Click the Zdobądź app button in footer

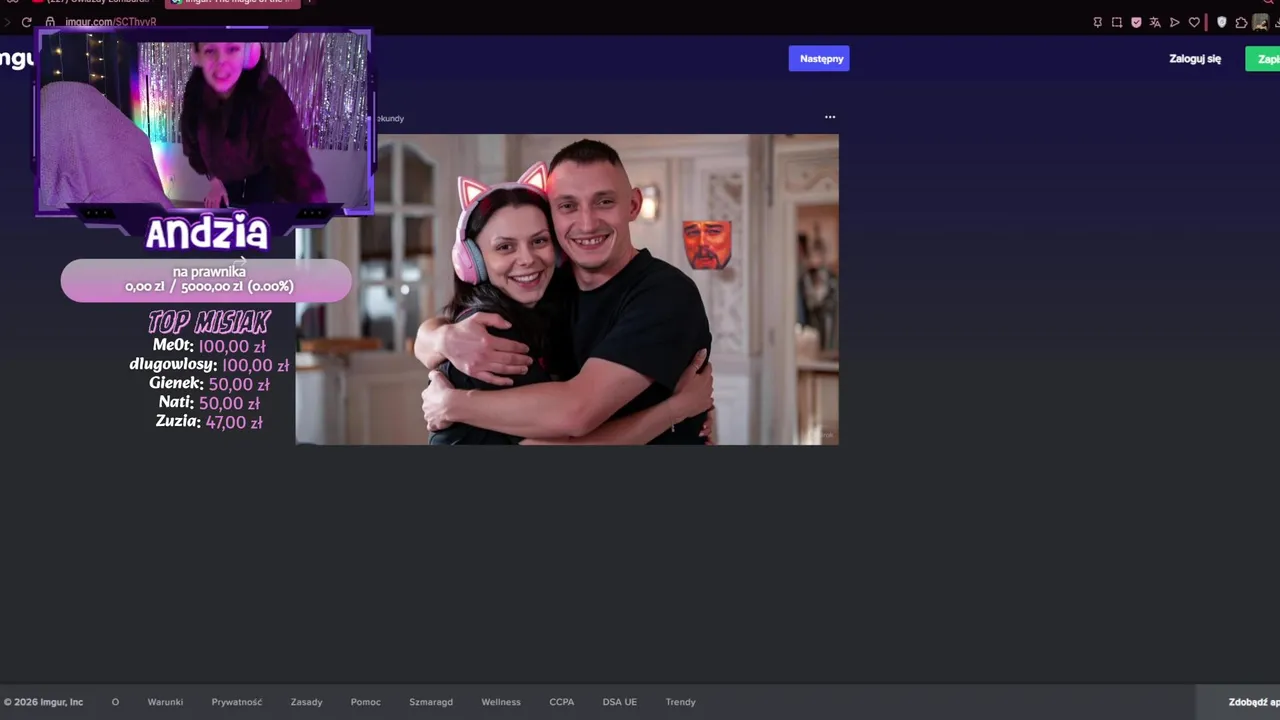coord(1238,702)
